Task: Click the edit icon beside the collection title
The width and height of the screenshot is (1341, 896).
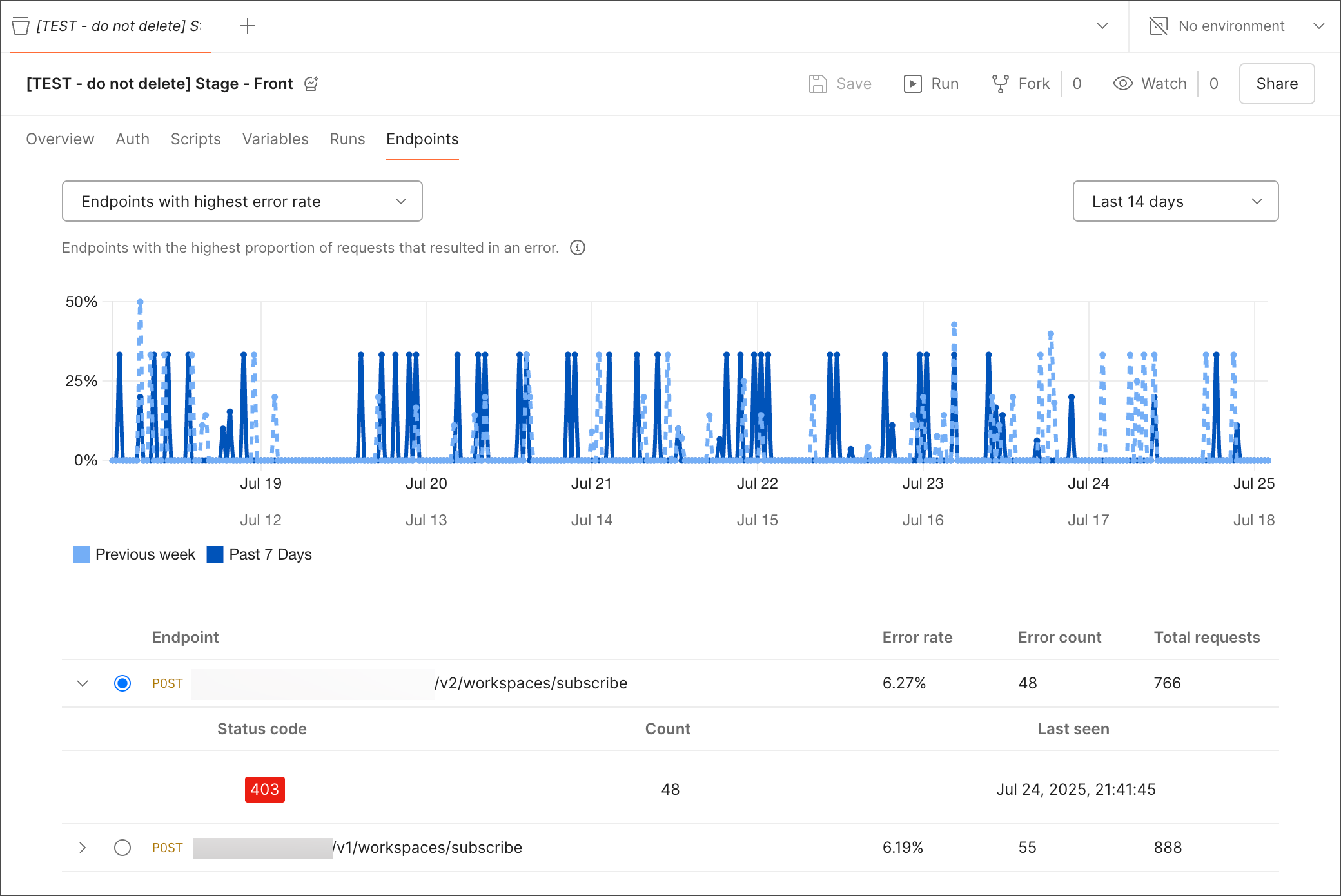Action: (311, 84)
